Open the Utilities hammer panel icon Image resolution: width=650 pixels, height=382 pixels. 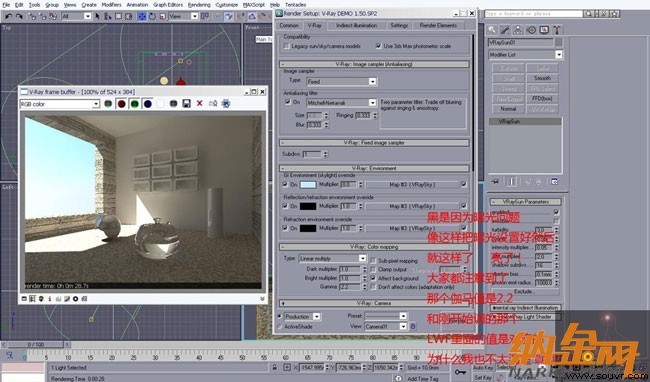pos(557,30)
